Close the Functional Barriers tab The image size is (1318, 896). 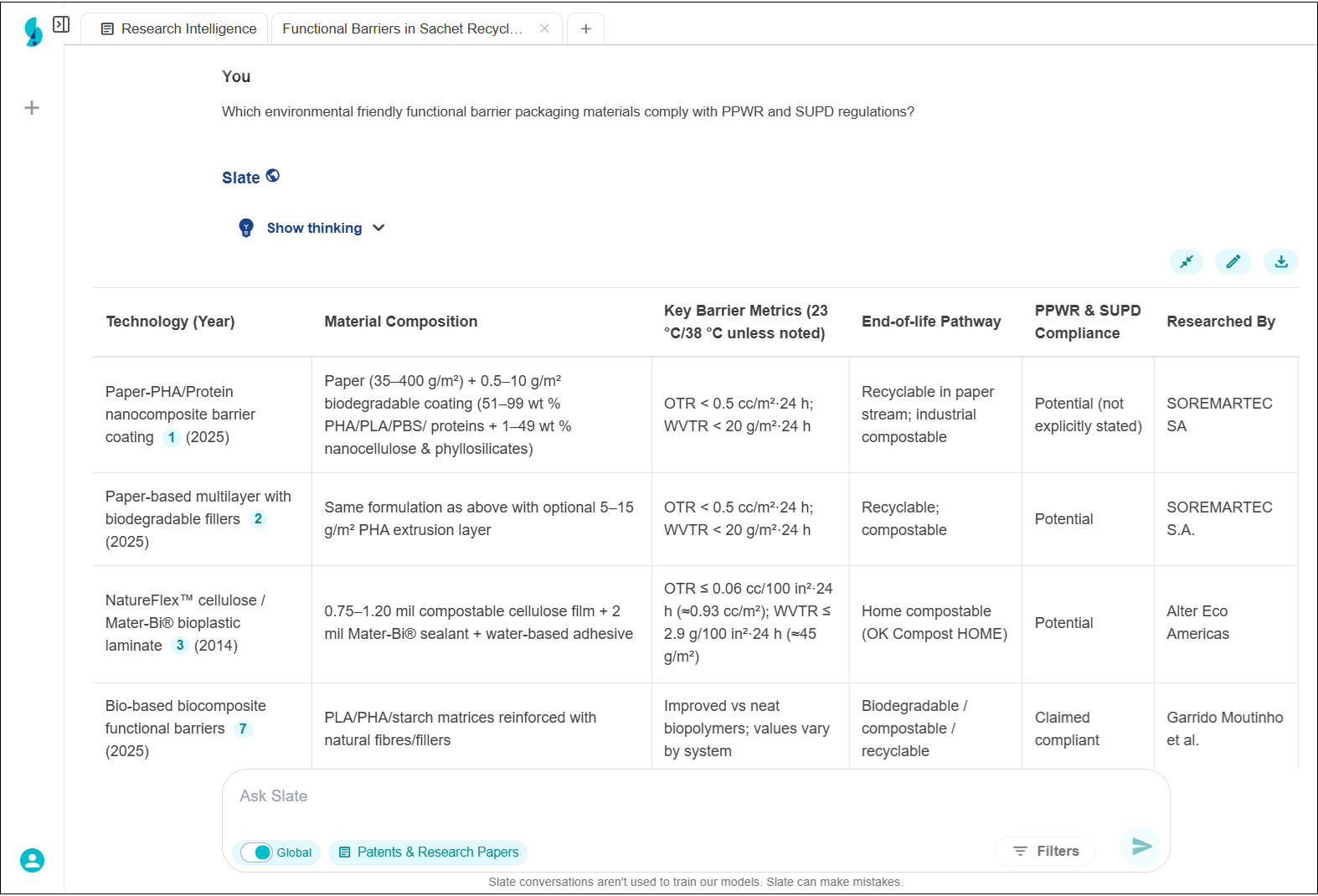click(x=544, y=28)
